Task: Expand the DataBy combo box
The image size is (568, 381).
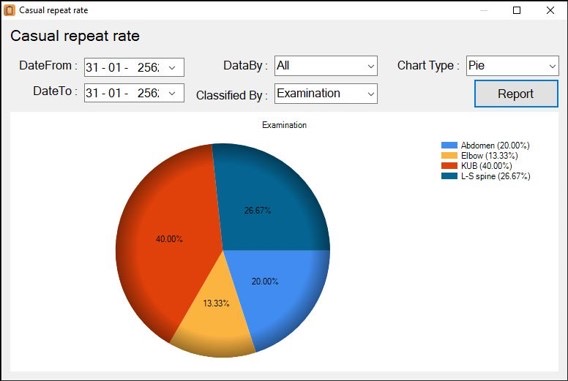Action: [371, 66]
